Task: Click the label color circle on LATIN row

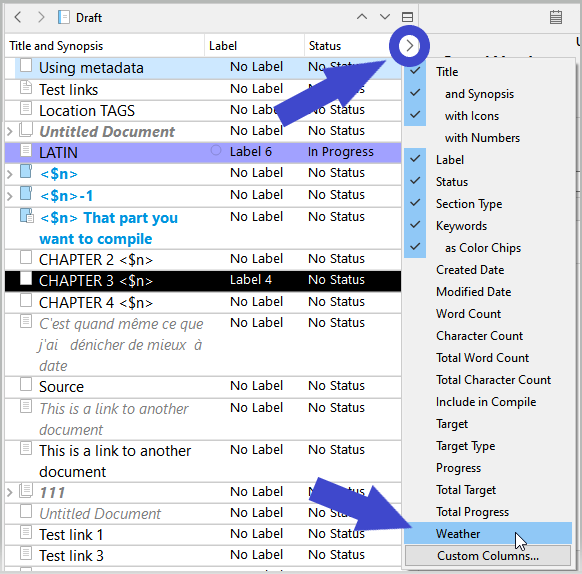Action: (x=216, y=150)
